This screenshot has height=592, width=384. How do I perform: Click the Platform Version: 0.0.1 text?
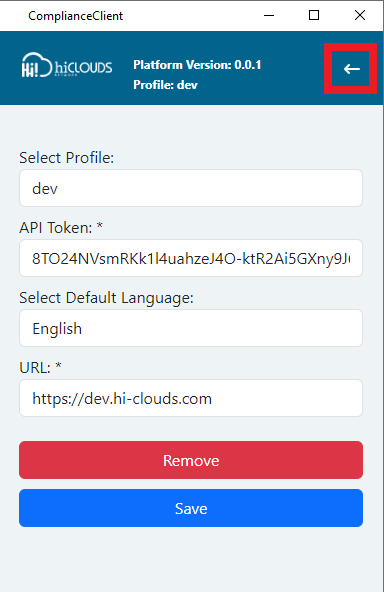(x=197, y=65)
